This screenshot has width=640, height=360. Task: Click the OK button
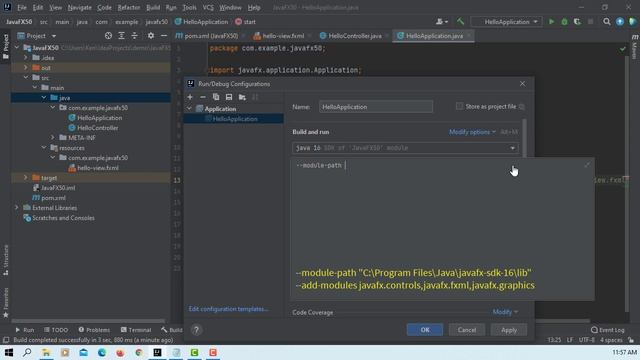pos(425,330)
